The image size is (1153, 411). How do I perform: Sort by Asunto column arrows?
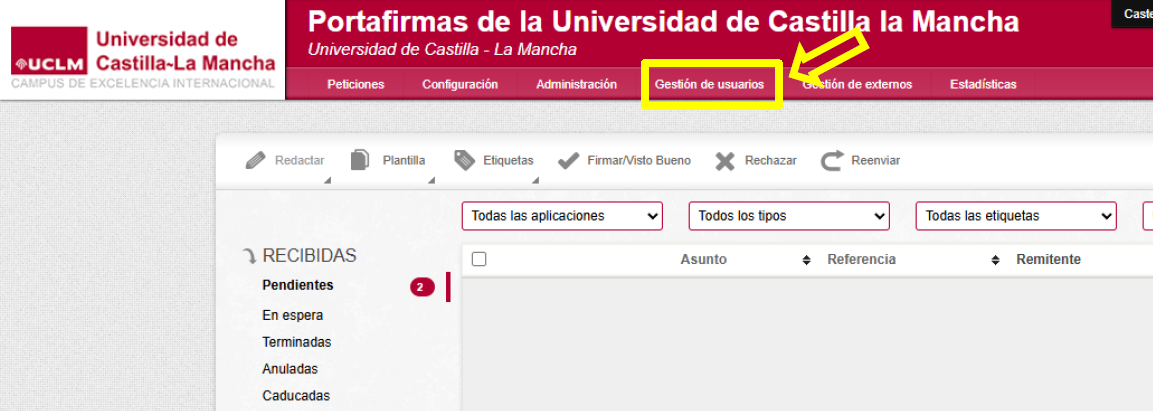[806, 260]
